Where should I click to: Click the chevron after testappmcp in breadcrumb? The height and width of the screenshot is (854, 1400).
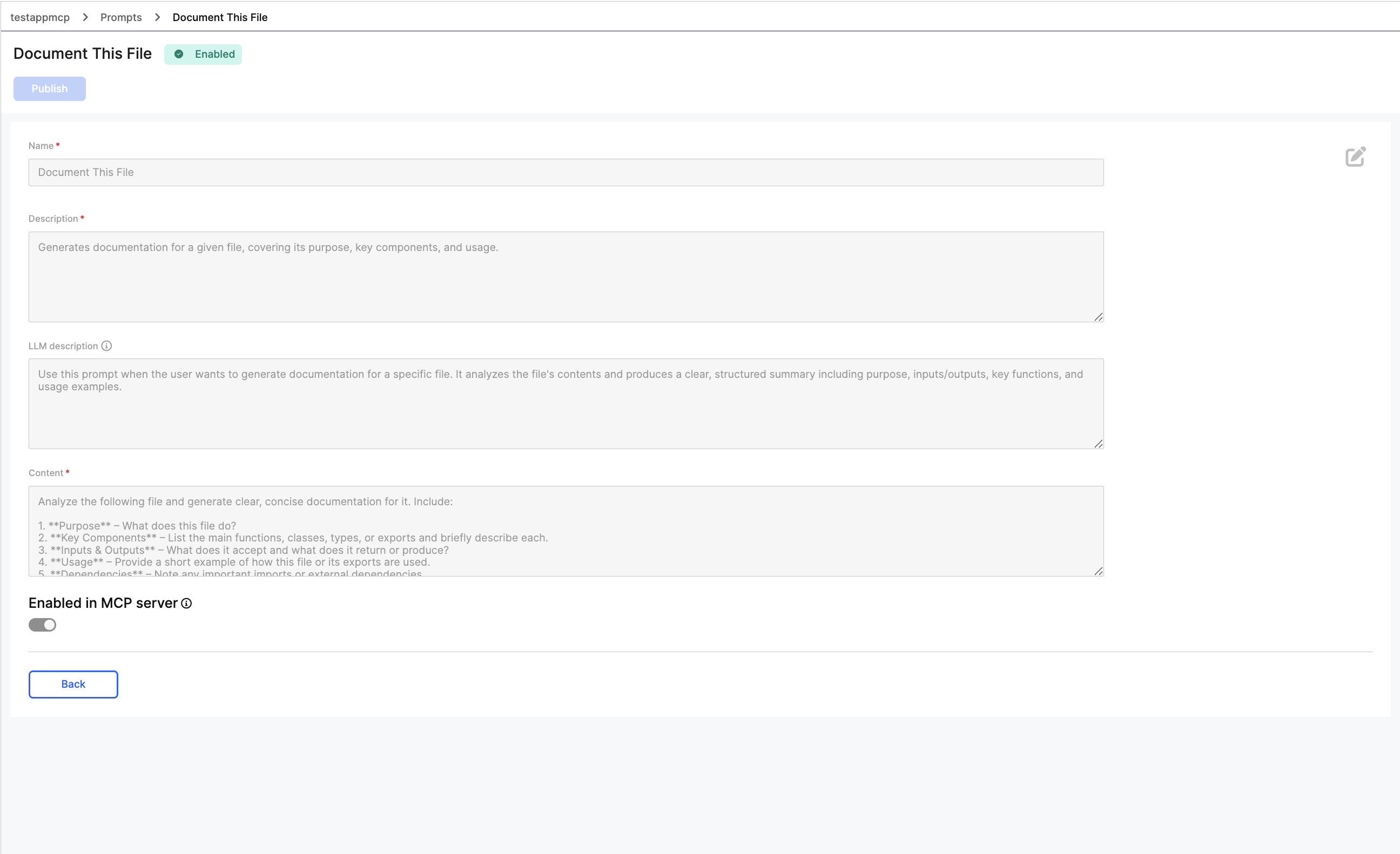[x=85, y=17]
